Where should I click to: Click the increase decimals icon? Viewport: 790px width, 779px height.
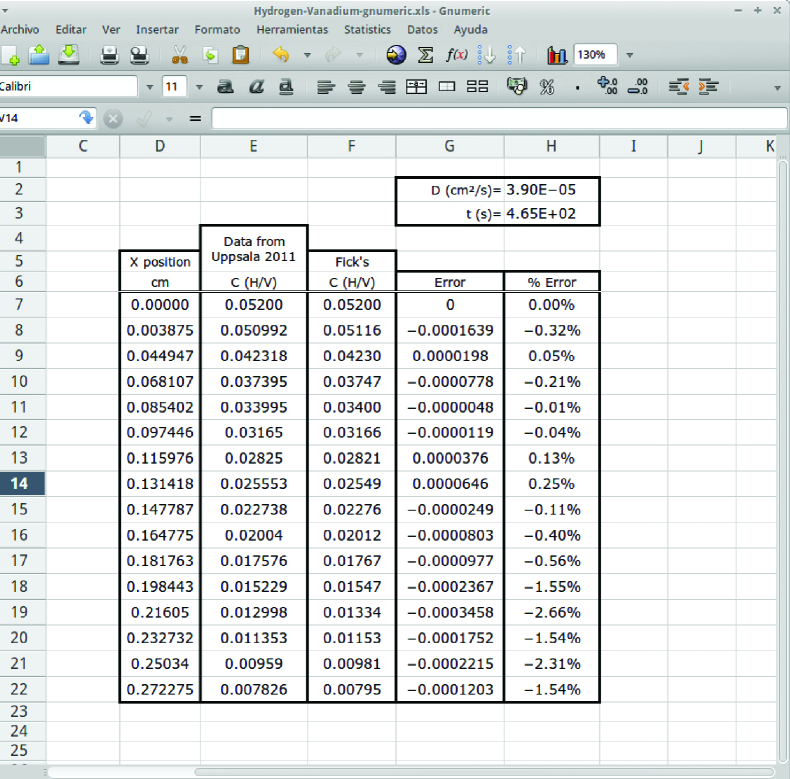606,87
